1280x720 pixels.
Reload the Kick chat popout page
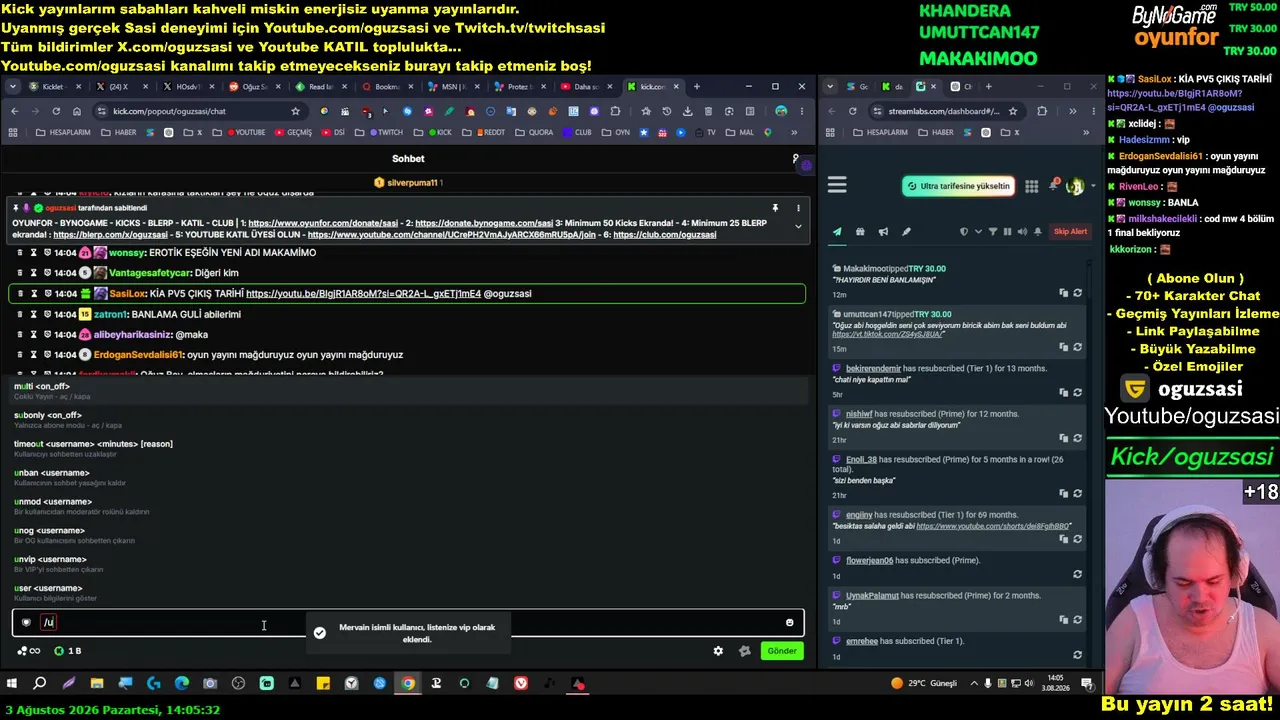[56, 111]
